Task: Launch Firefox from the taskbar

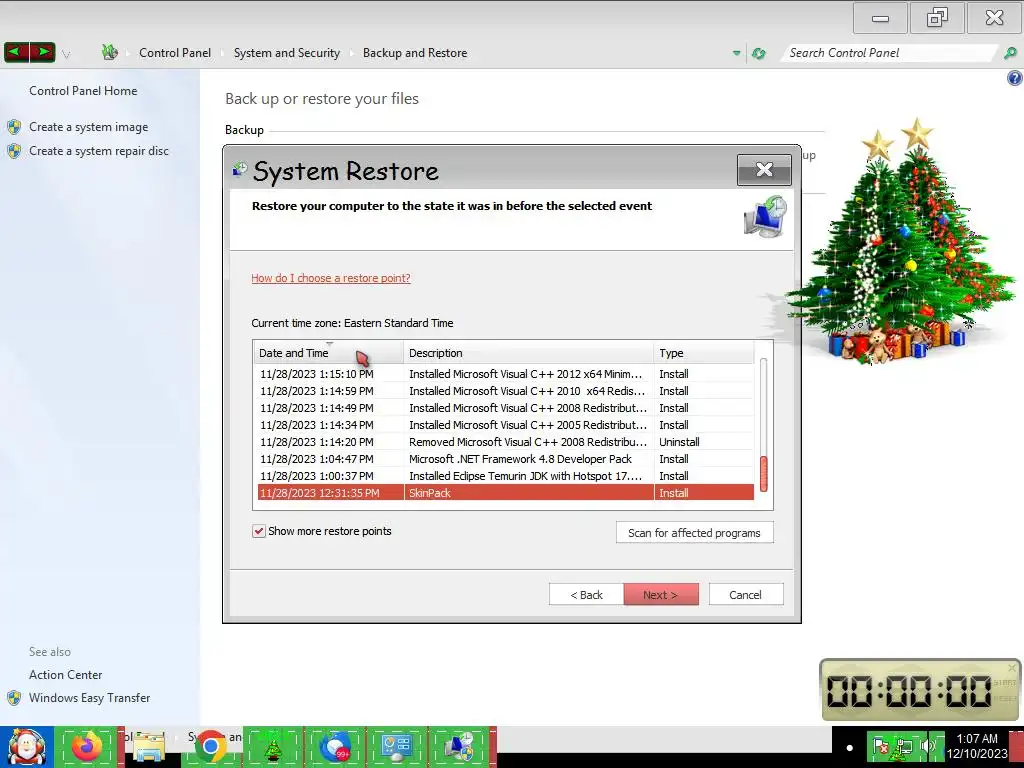Action: (x=88, y=747)
